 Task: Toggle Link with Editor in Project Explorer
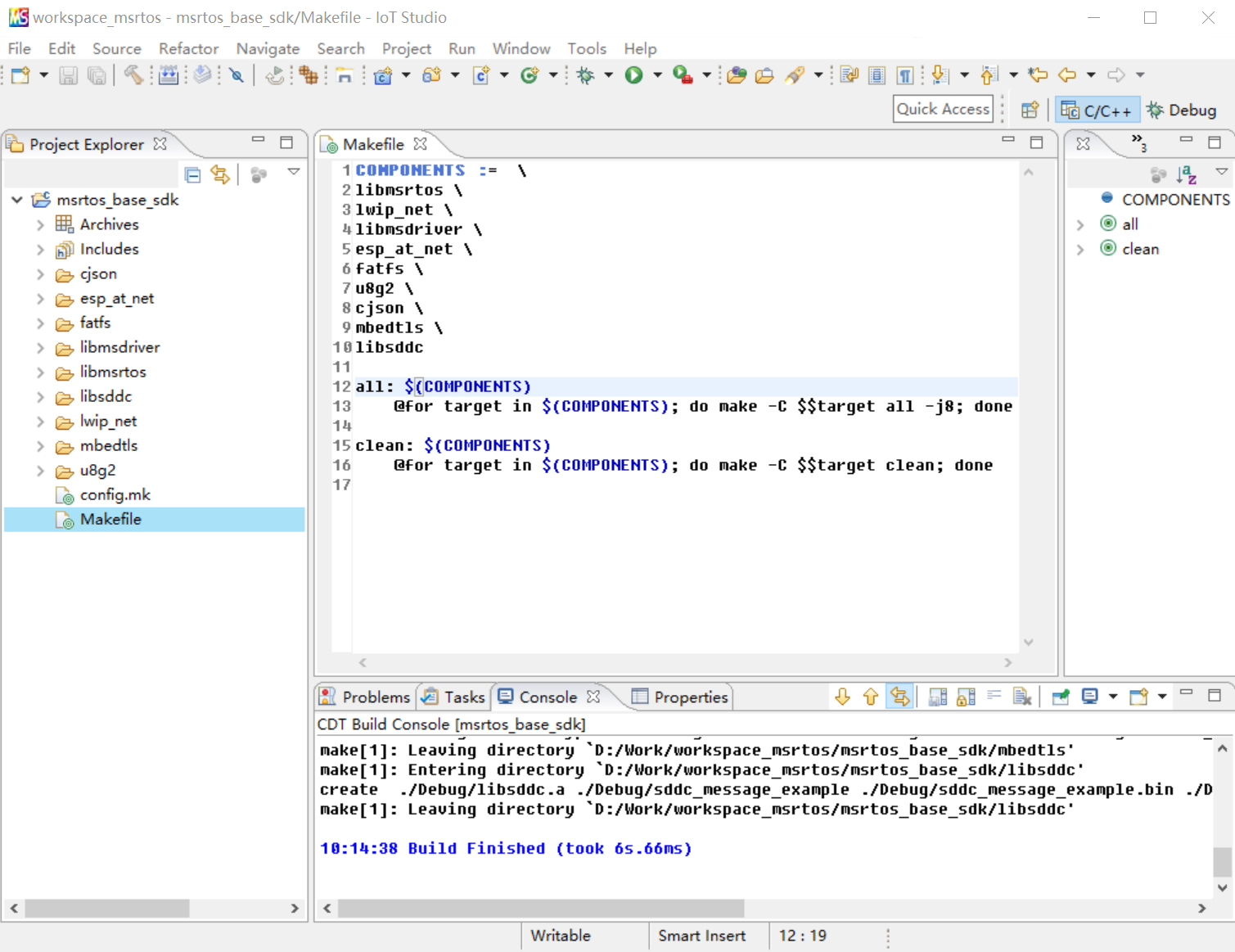click(220, 174)
